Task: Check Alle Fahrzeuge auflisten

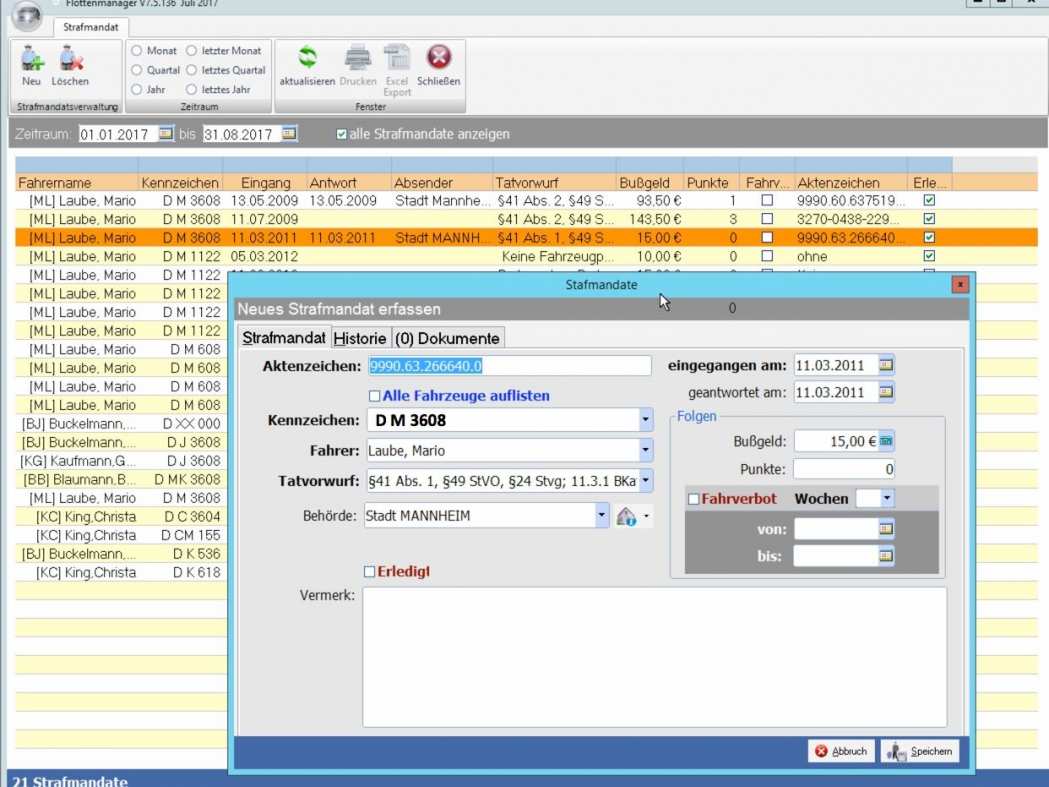Action: click(375, 396)
